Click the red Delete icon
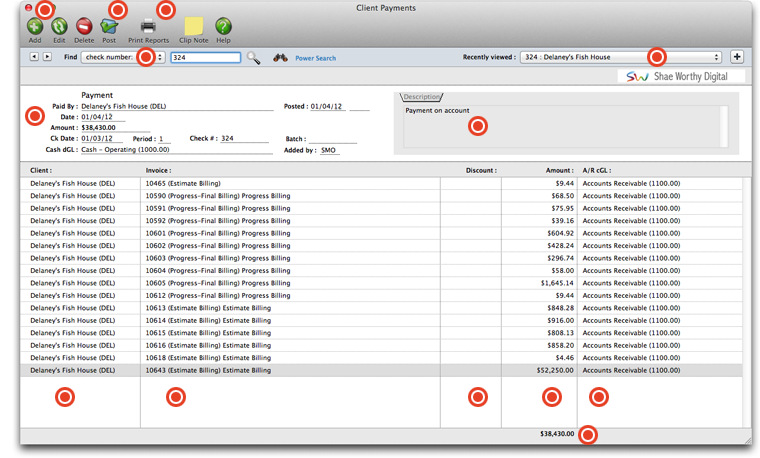 (x=84, y=26)
